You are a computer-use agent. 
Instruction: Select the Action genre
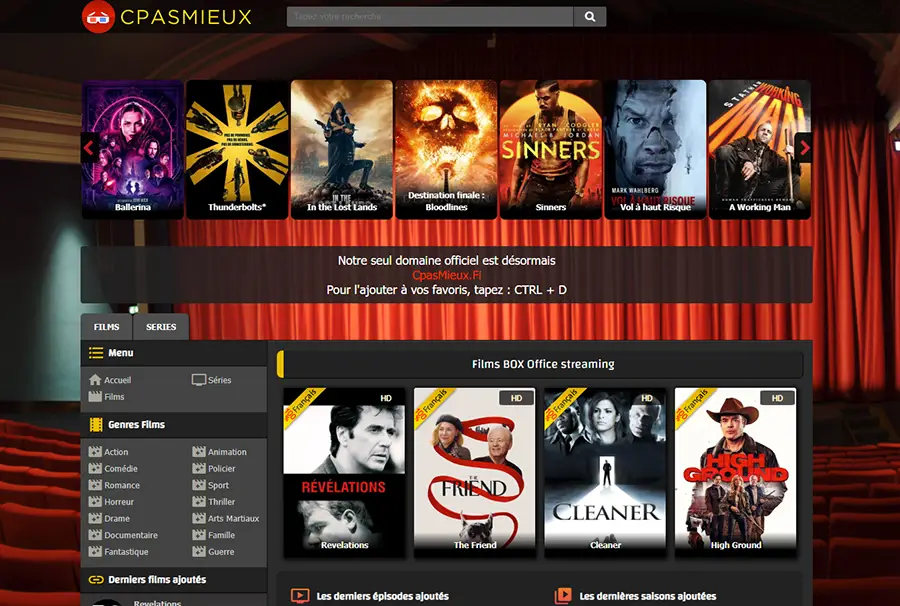coord(116,452)
